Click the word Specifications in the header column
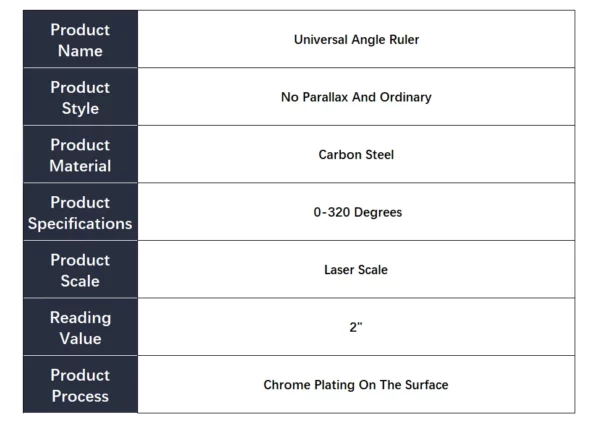 (80, 223)
